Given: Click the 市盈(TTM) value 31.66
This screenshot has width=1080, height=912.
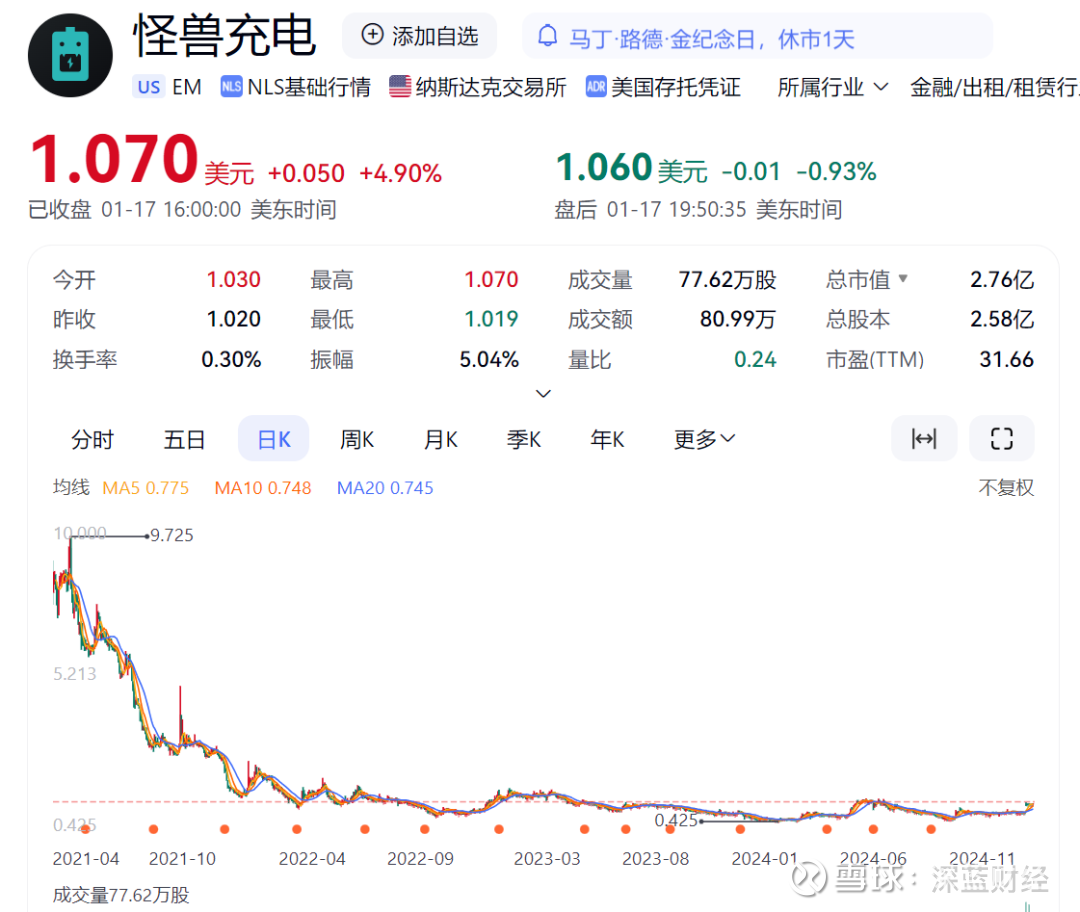Looking at the screenshot, I should [x=1006, y=359].
